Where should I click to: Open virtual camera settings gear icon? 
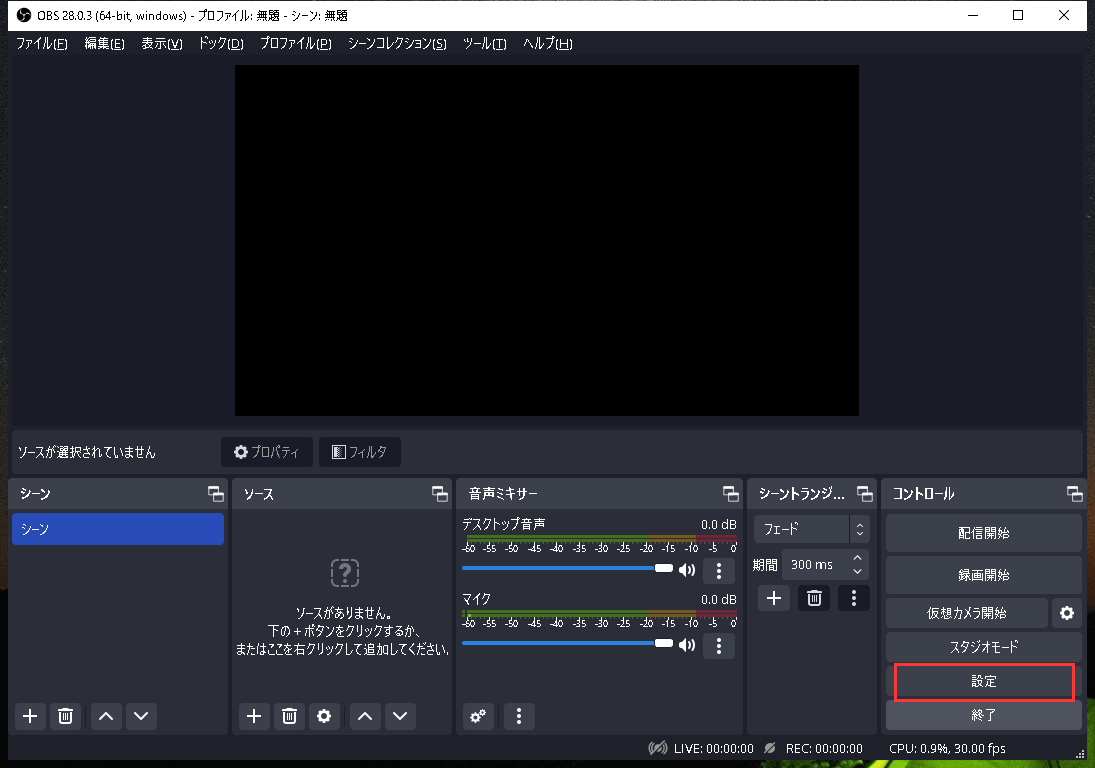1067,613
